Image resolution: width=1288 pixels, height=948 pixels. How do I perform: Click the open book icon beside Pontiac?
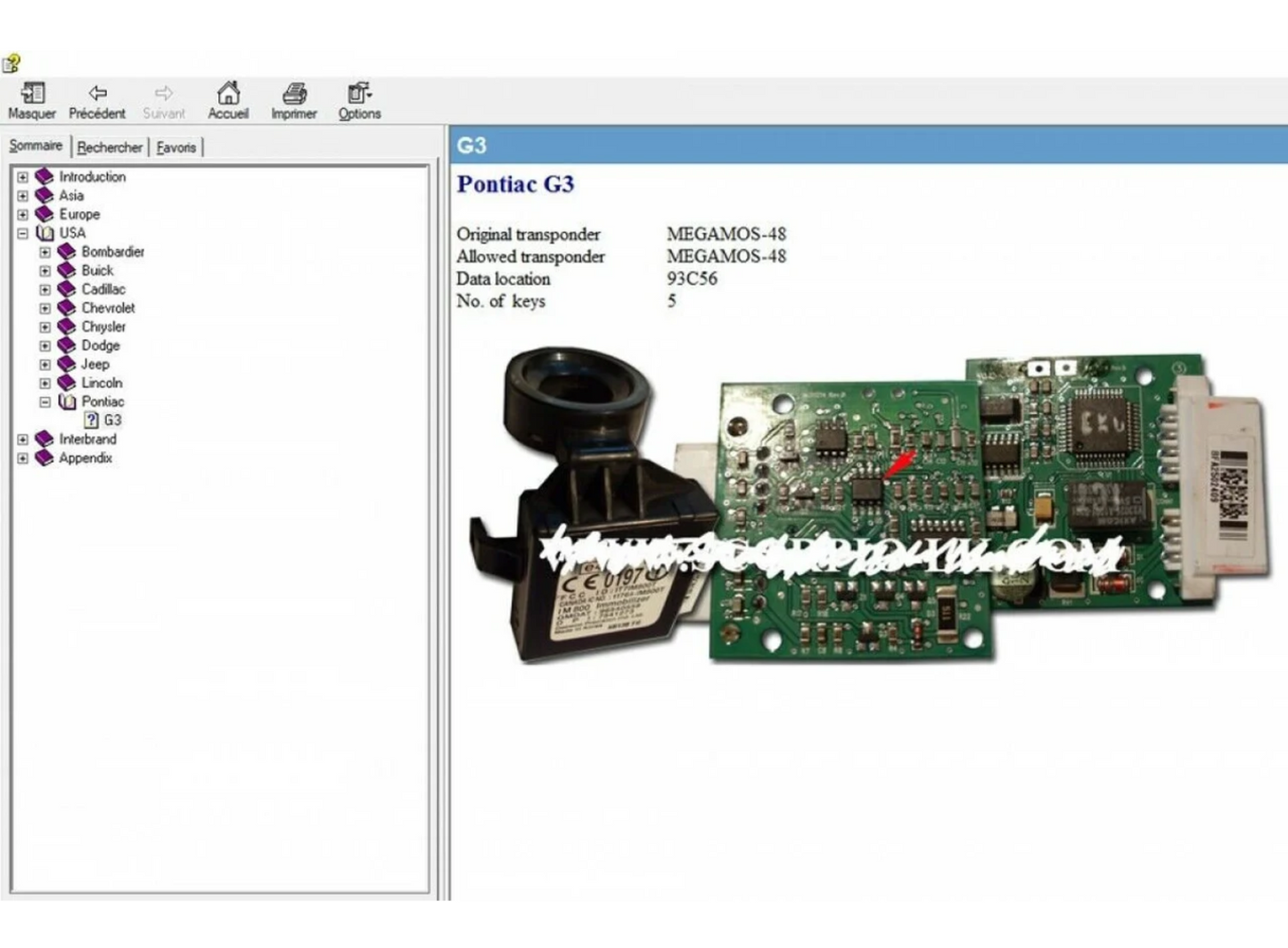(67, 401)
